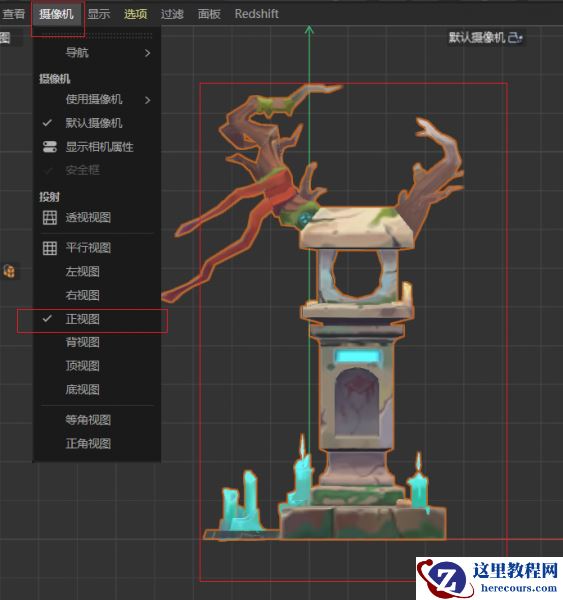Click the 平行视图 grid icon

click(50, 248)
